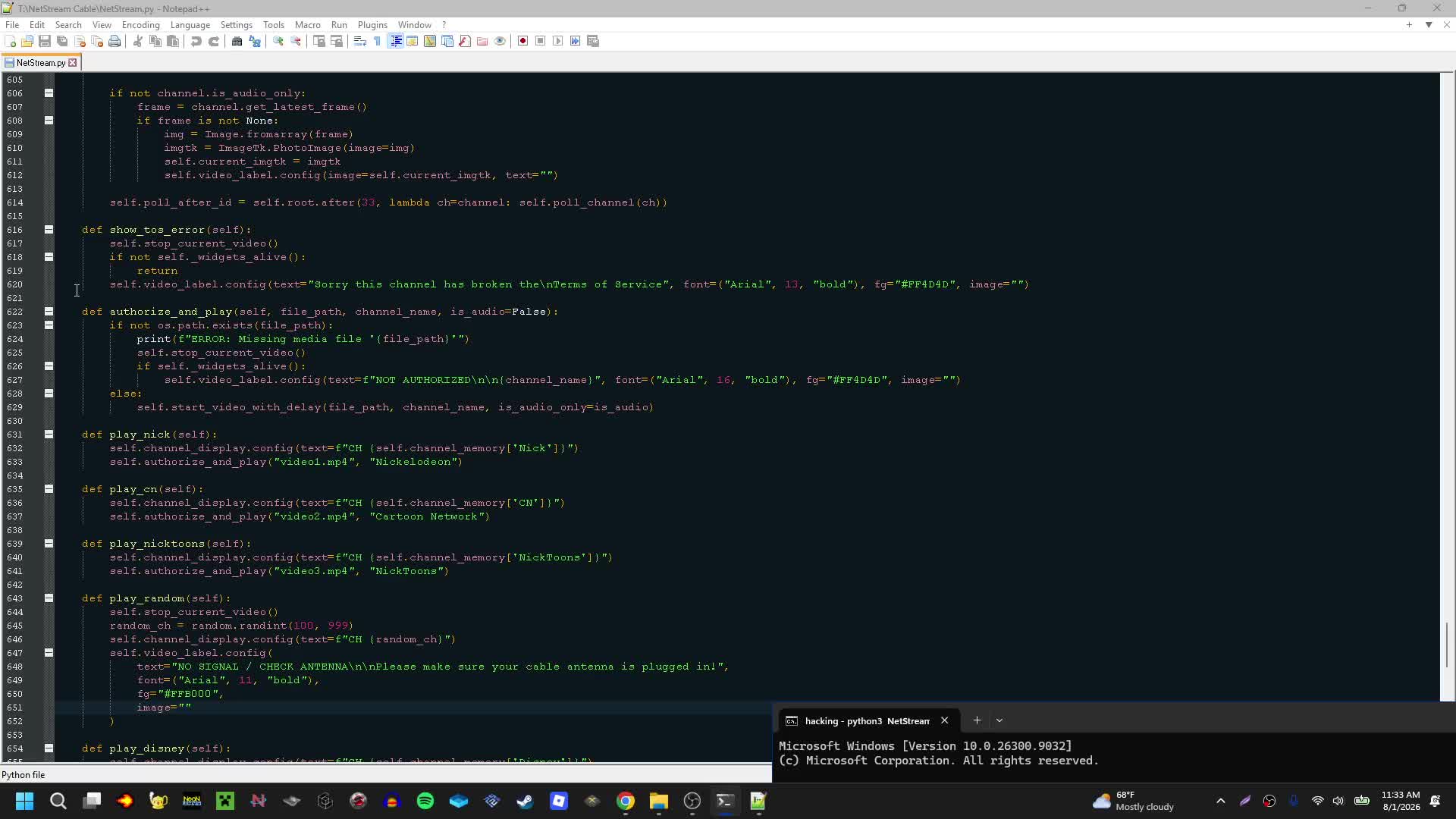Copy selection using toolbar icon

155,41
